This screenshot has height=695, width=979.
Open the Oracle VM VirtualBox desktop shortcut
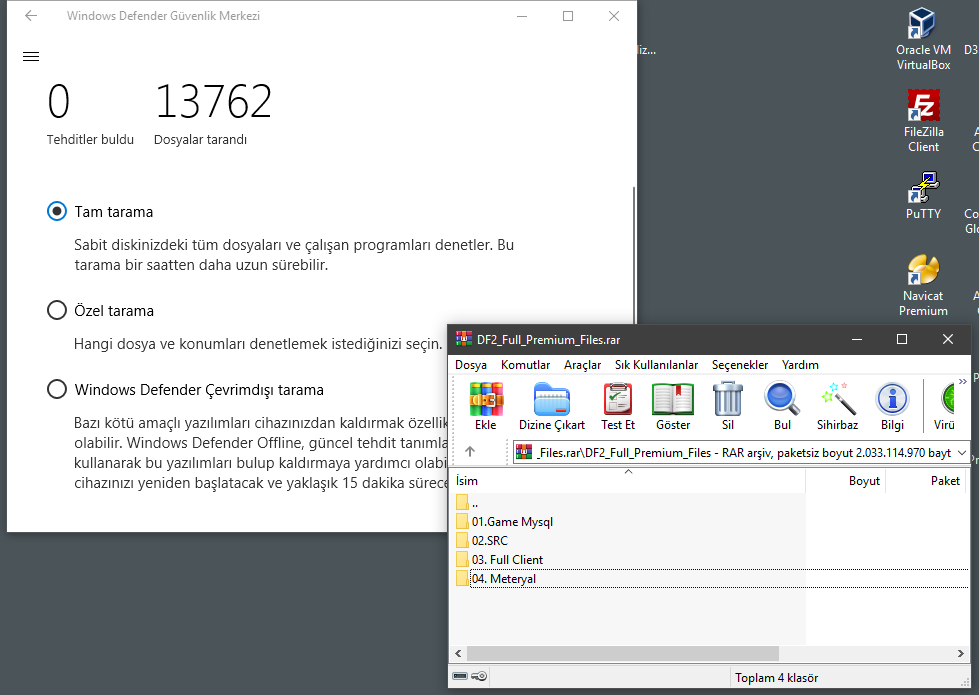click(923, 39)
